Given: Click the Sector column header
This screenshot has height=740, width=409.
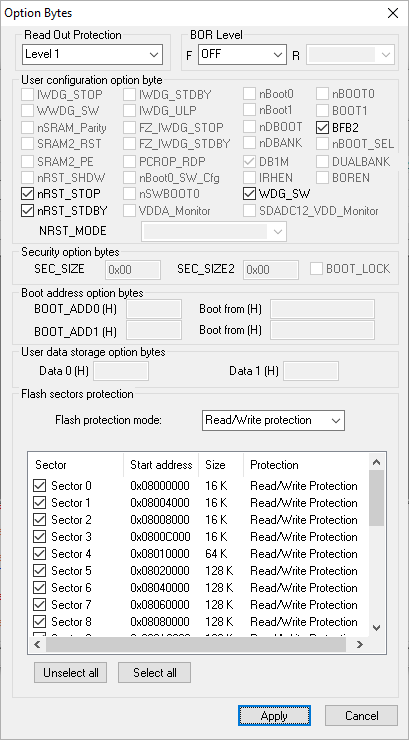Looking at the screenshot, I should coord(75,465).
